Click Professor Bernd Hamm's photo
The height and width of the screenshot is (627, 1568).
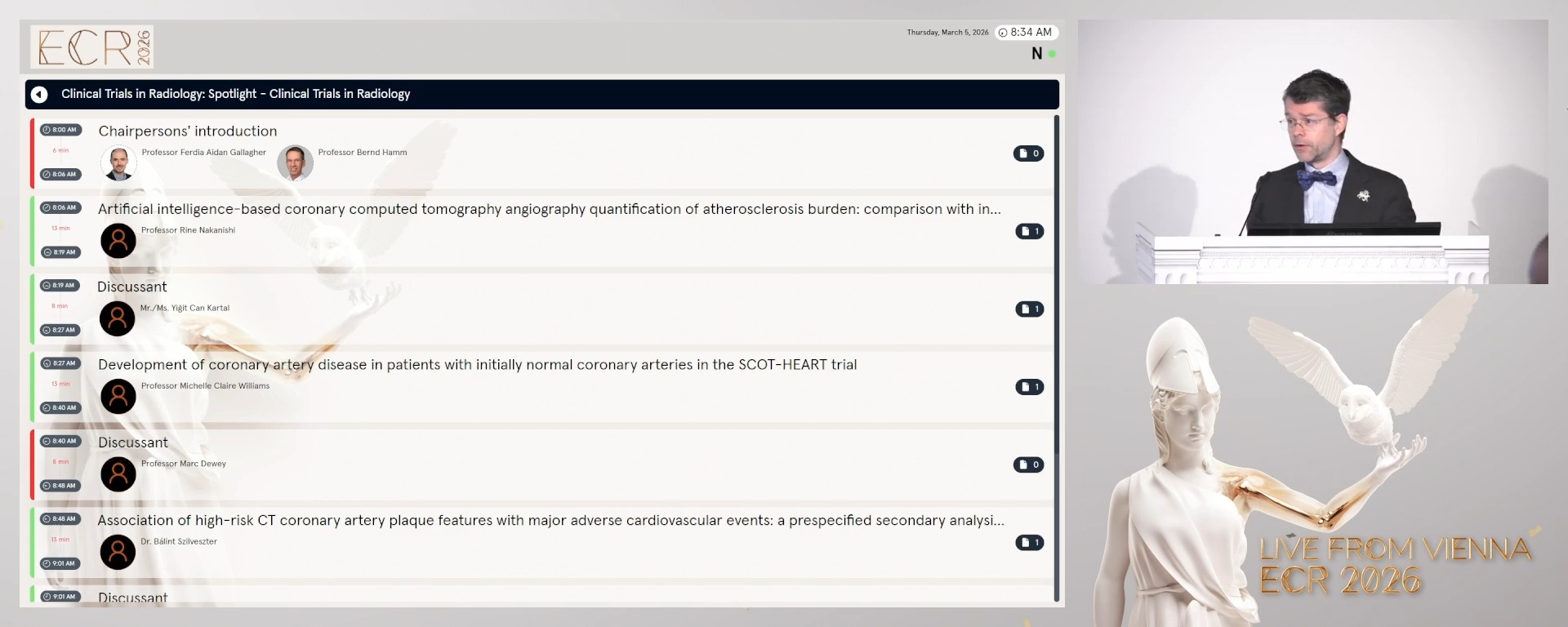point(295,162)
